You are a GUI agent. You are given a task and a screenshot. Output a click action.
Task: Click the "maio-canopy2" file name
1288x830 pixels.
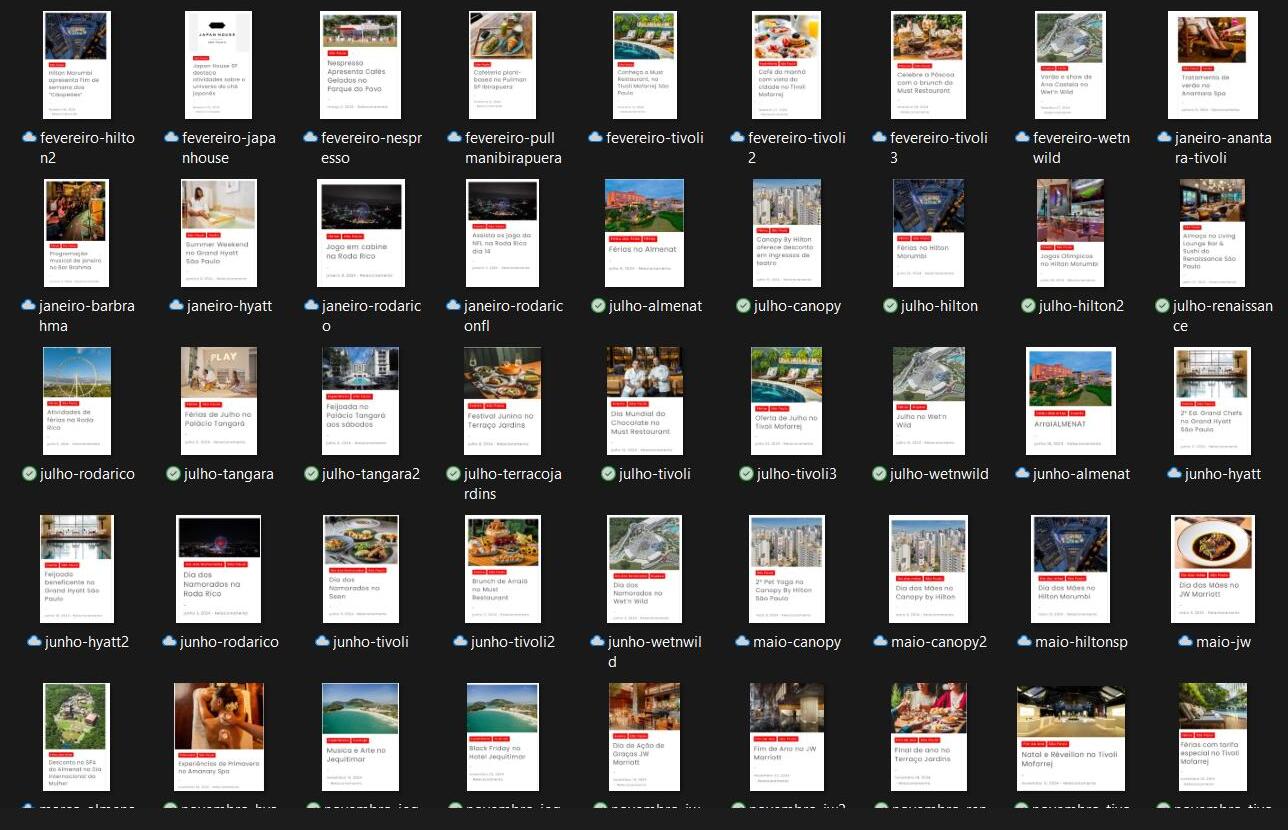(940, 642)
